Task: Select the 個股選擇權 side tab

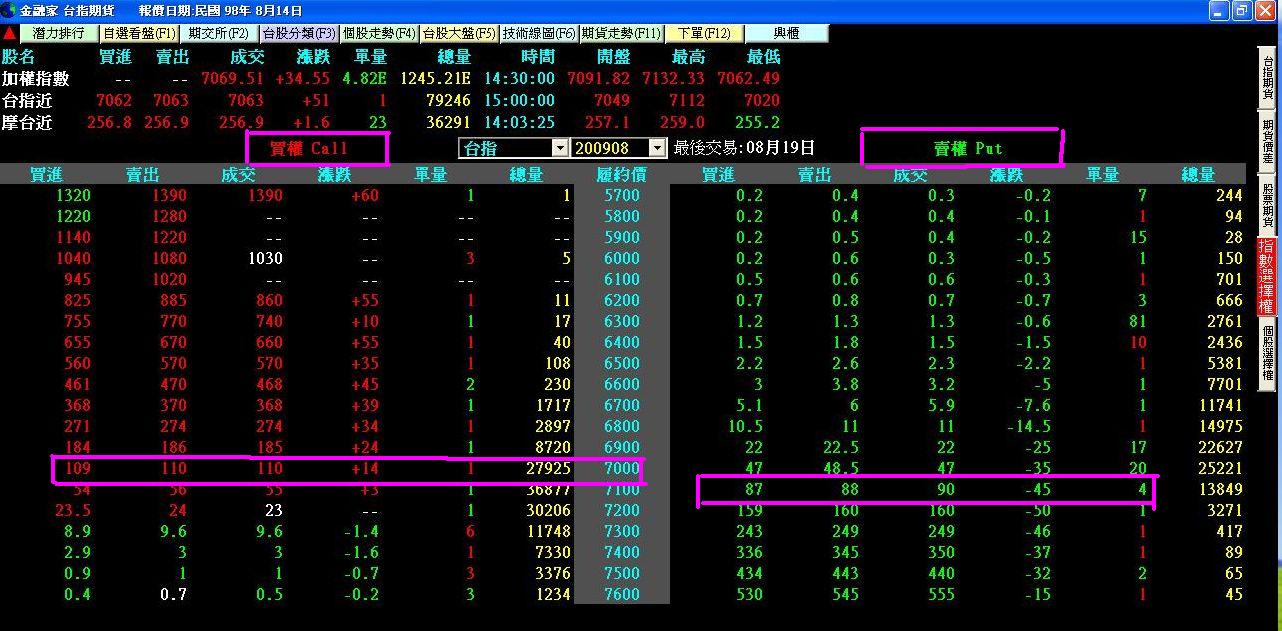Action: [x=1268, y=353]
